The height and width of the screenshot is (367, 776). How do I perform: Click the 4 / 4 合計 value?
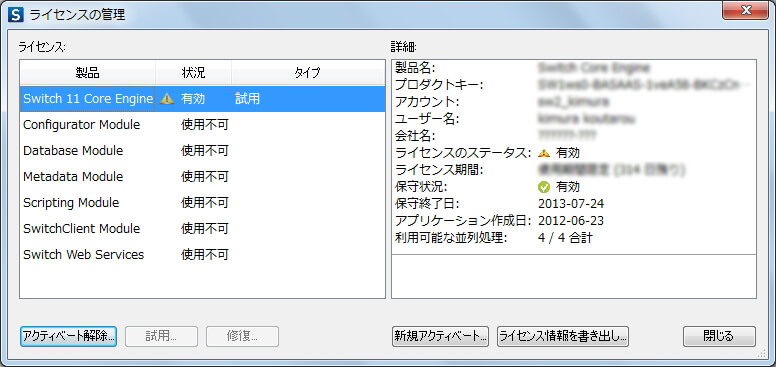tap(565, 238)
